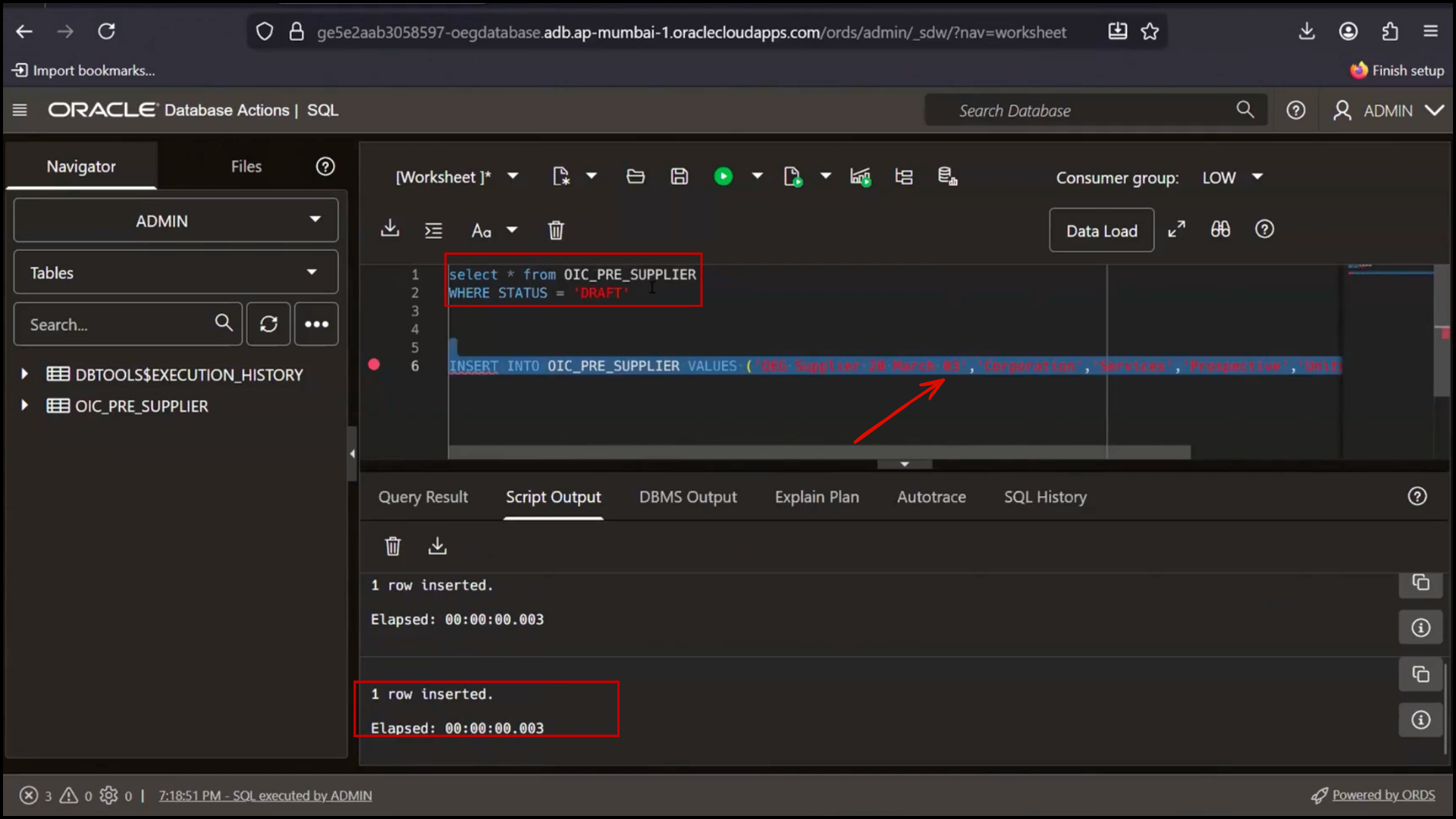Screen dimensions: 1456x819
Task: Download the script output
Action: click(438, 546)
